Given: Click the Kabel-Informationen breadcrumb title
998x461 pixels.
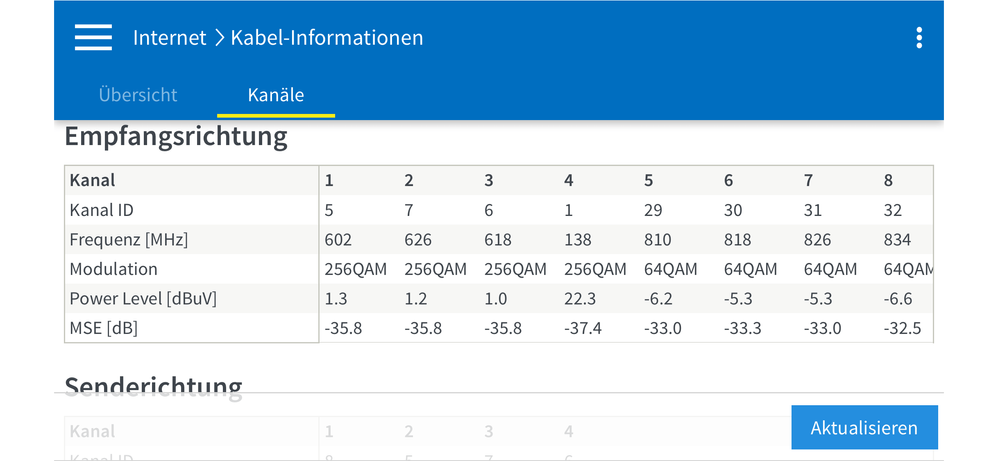Looking at the screenshot, I should pyautogui.click(x=327, y=38).
